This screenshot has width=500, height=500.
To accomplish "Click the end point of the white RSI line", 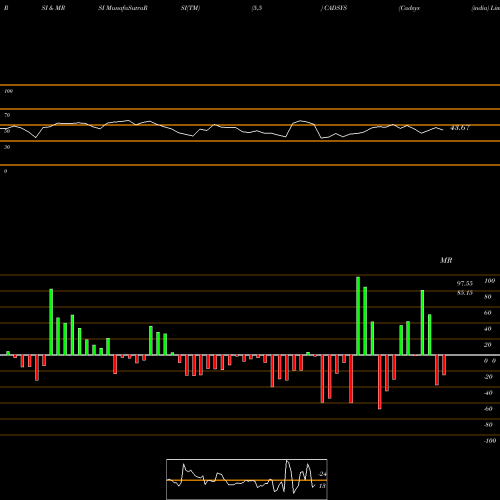I will (x=443, y=130).
